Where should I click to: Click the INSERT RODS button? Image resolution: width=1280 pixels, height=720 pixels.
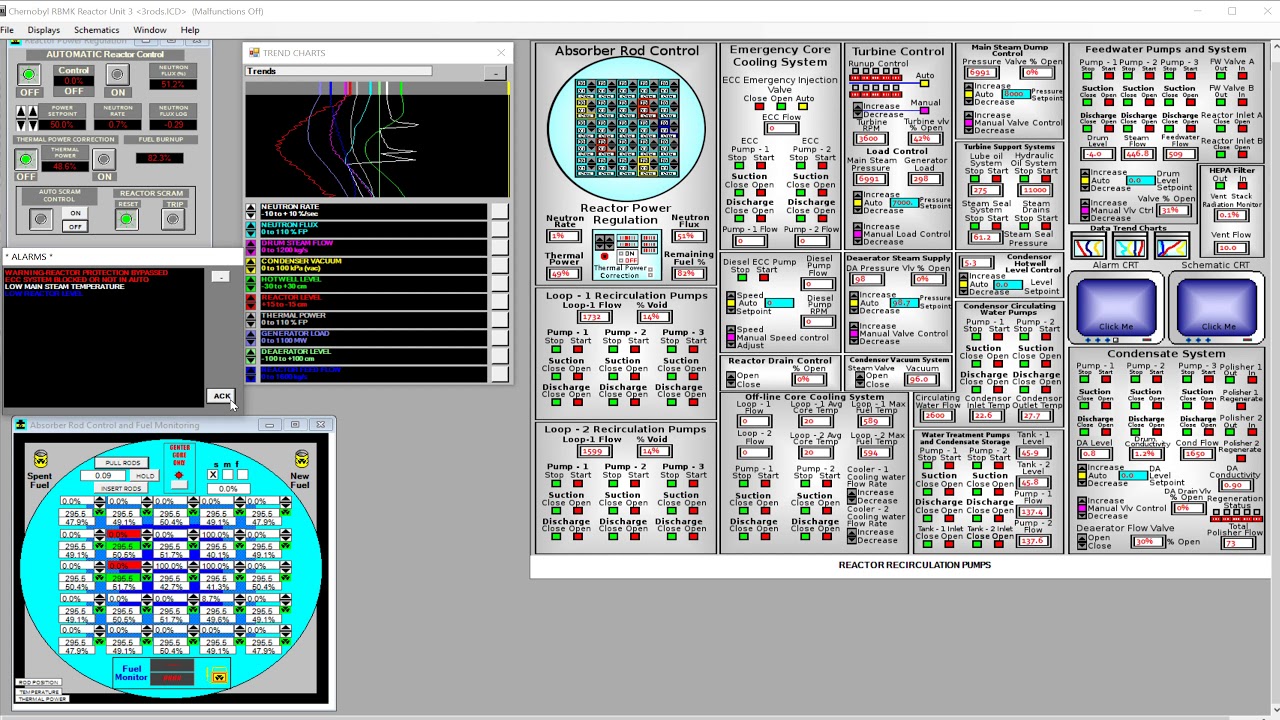pyautogui.click(x=123, y=488)
